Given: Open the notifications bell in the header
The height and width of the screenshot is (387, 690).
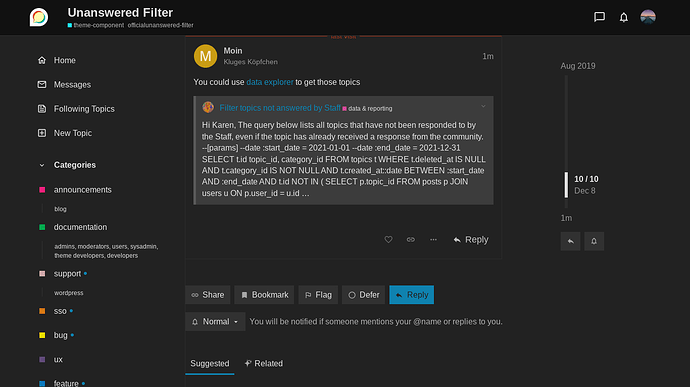Looking at the screenshot, I should click(x=624, y=17).
